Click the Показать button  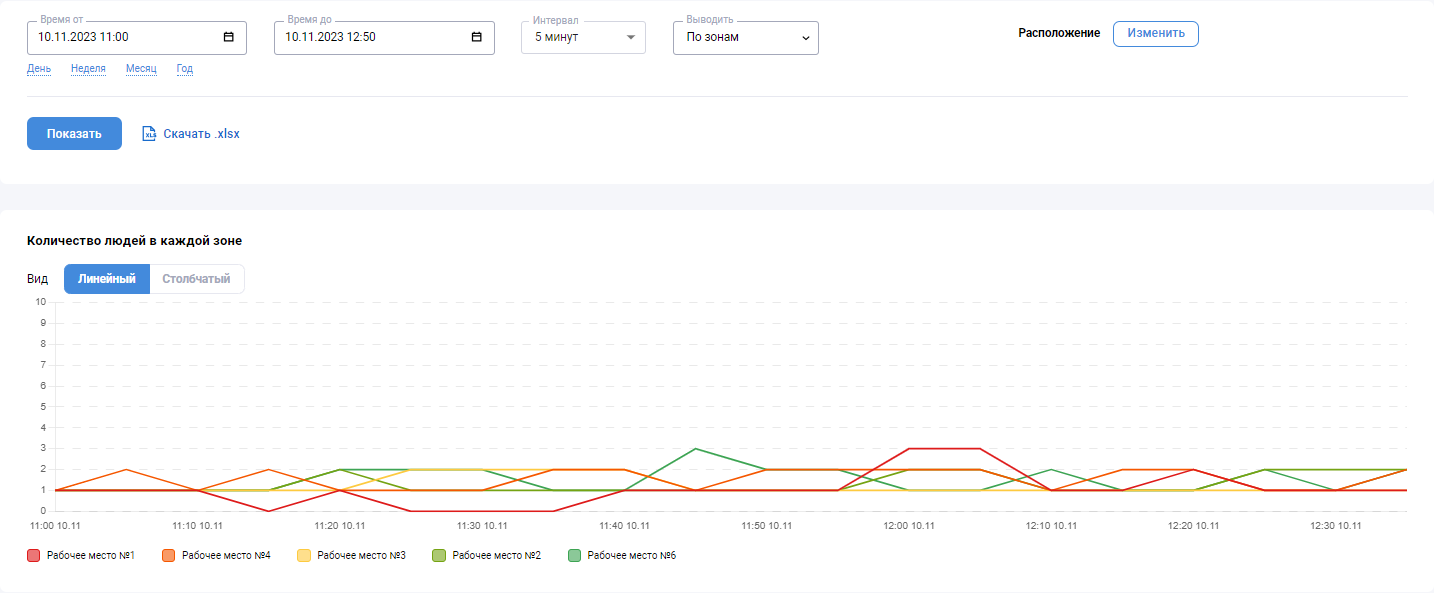74,134
